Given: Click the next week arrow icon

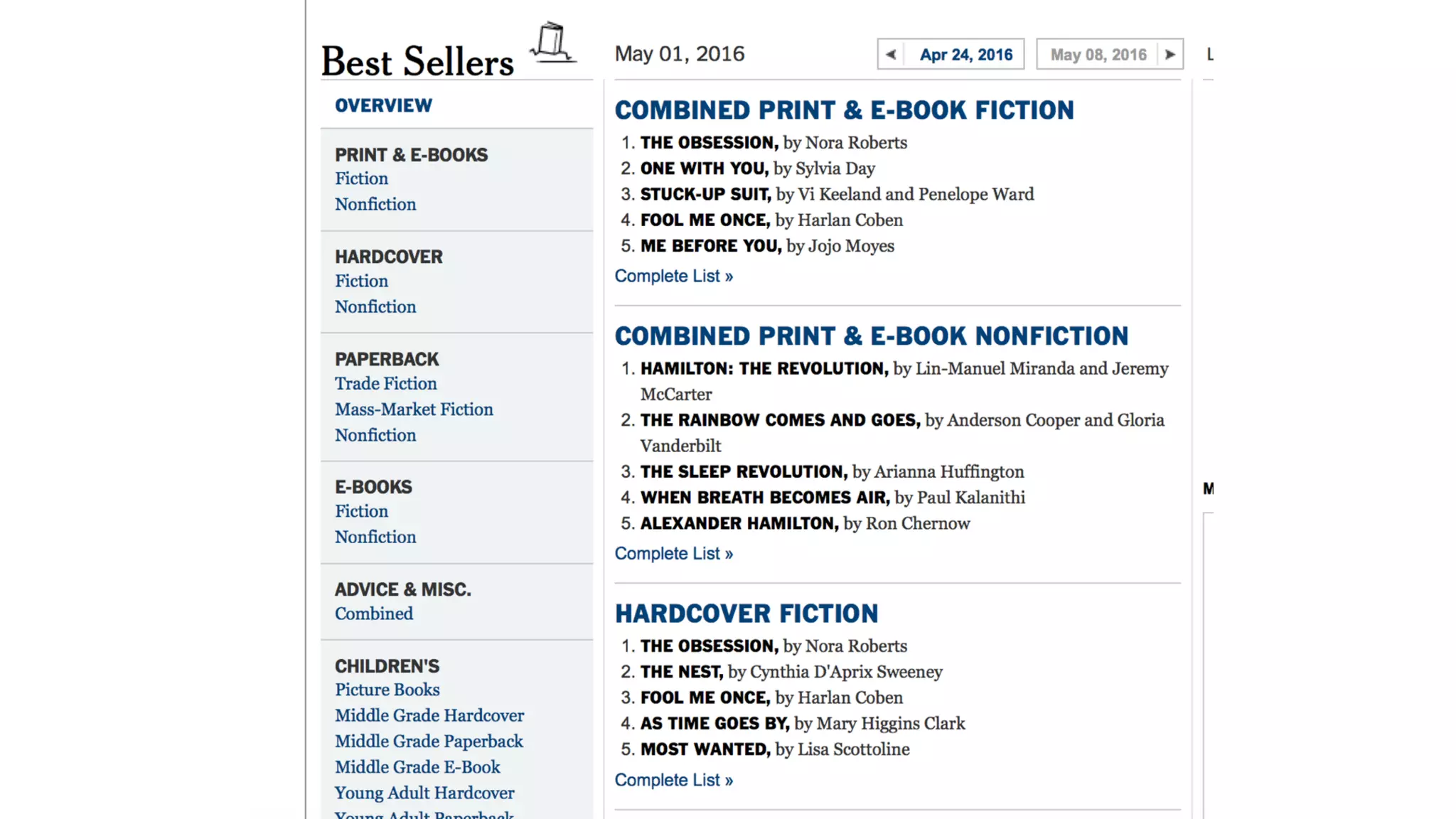Looking at the screenshot, I should pyautogui.click(x=1170, y=55).
